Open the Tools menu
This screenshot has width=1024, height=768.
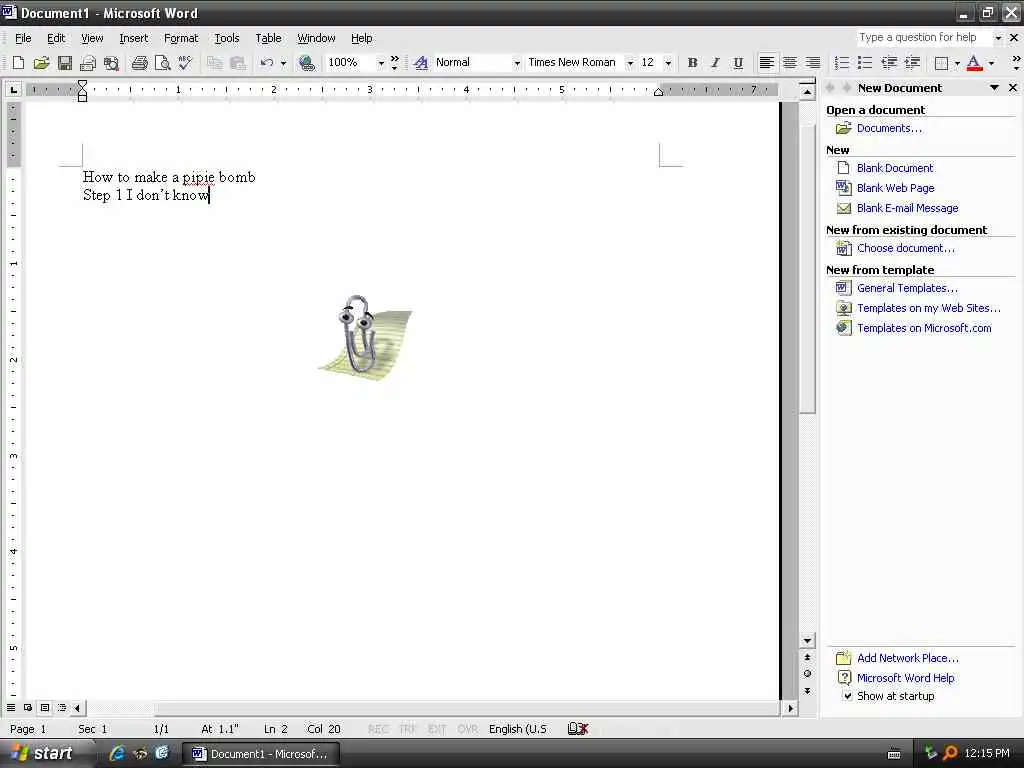click(x=227, y=39)
